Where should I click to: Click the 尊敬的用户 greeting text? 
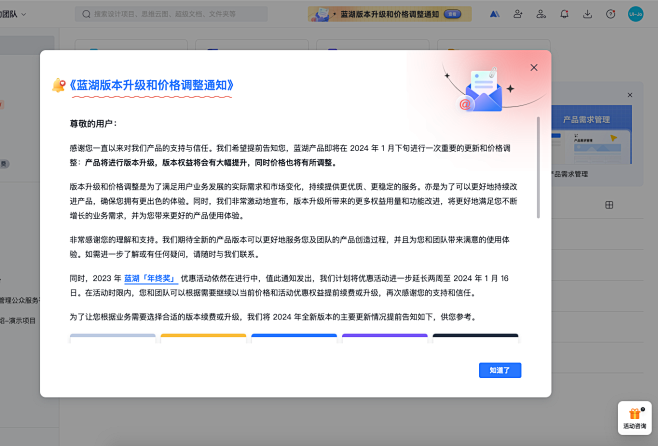click(x=93, y=124)
